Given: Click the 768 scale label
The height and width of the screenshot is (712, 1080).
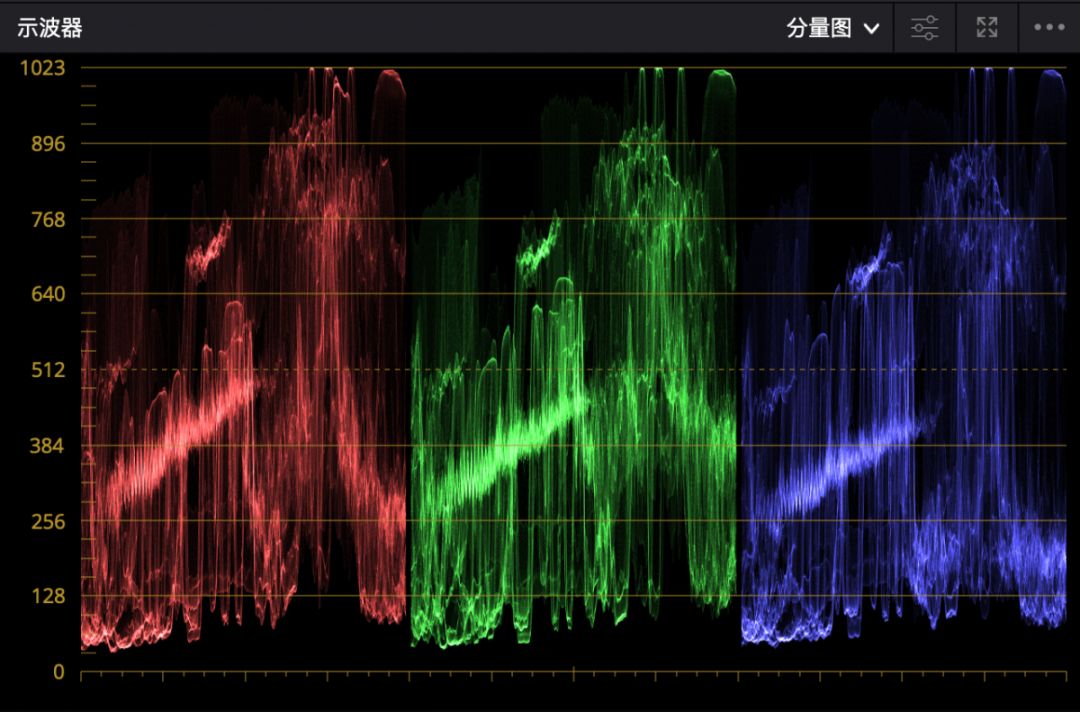Looking at the screenshot, I should click(48, 220).
